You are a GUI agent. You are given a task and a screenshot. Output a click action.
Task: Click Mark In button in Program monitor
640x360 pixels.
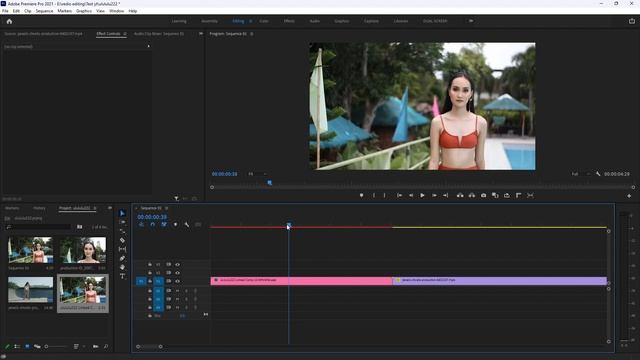(373, 196)
